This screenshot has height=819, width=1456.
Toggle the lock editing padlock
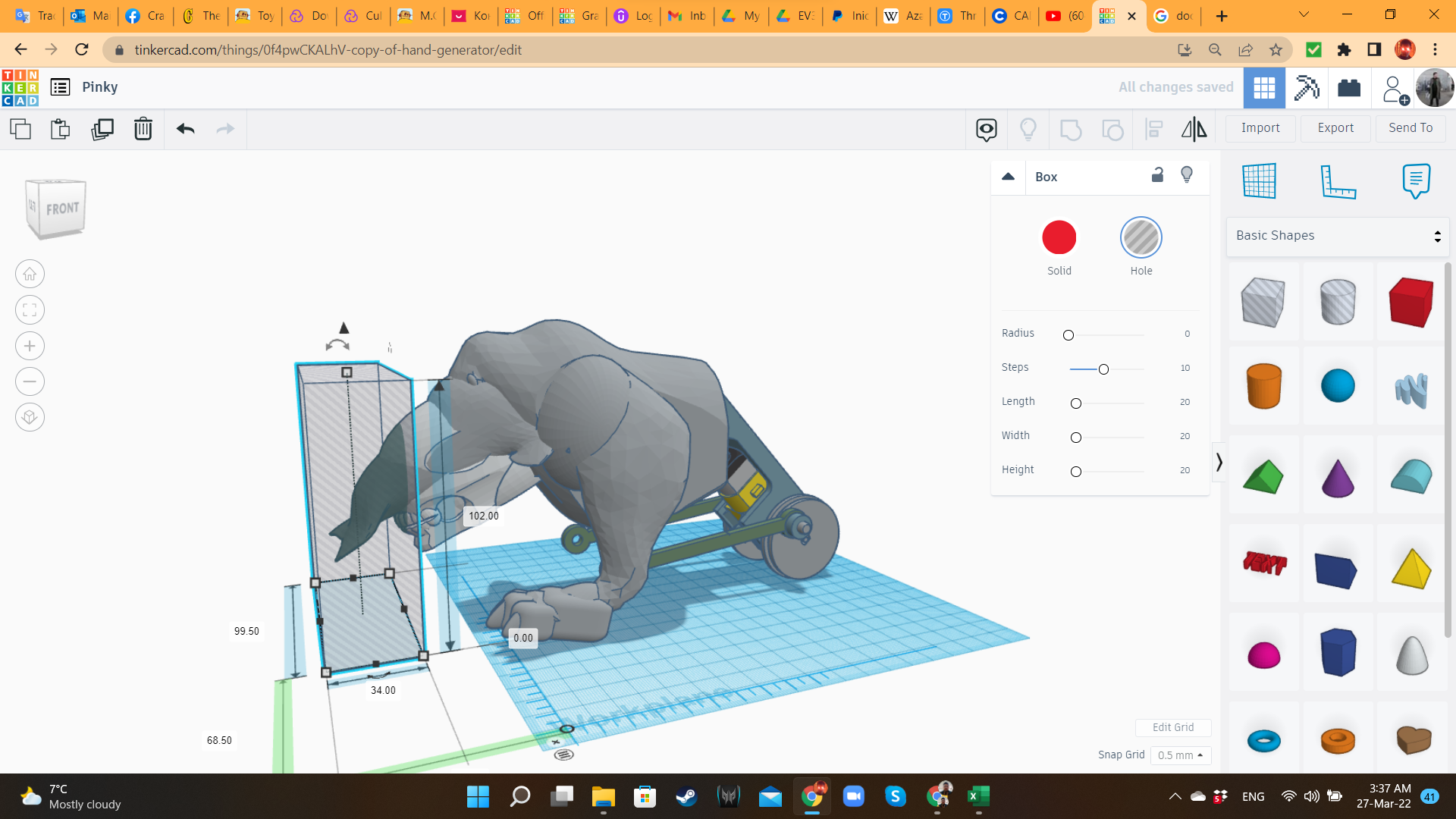1157,175
